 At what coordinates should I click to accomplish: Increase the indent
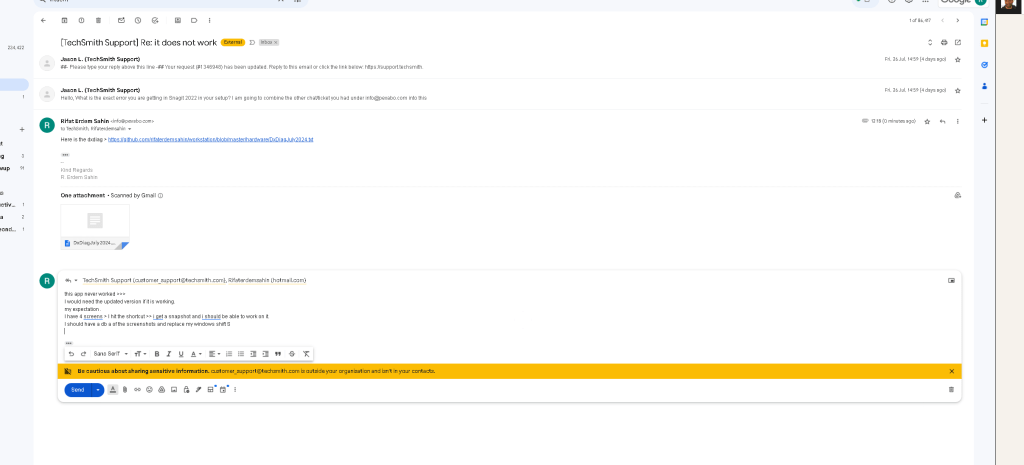265,354
